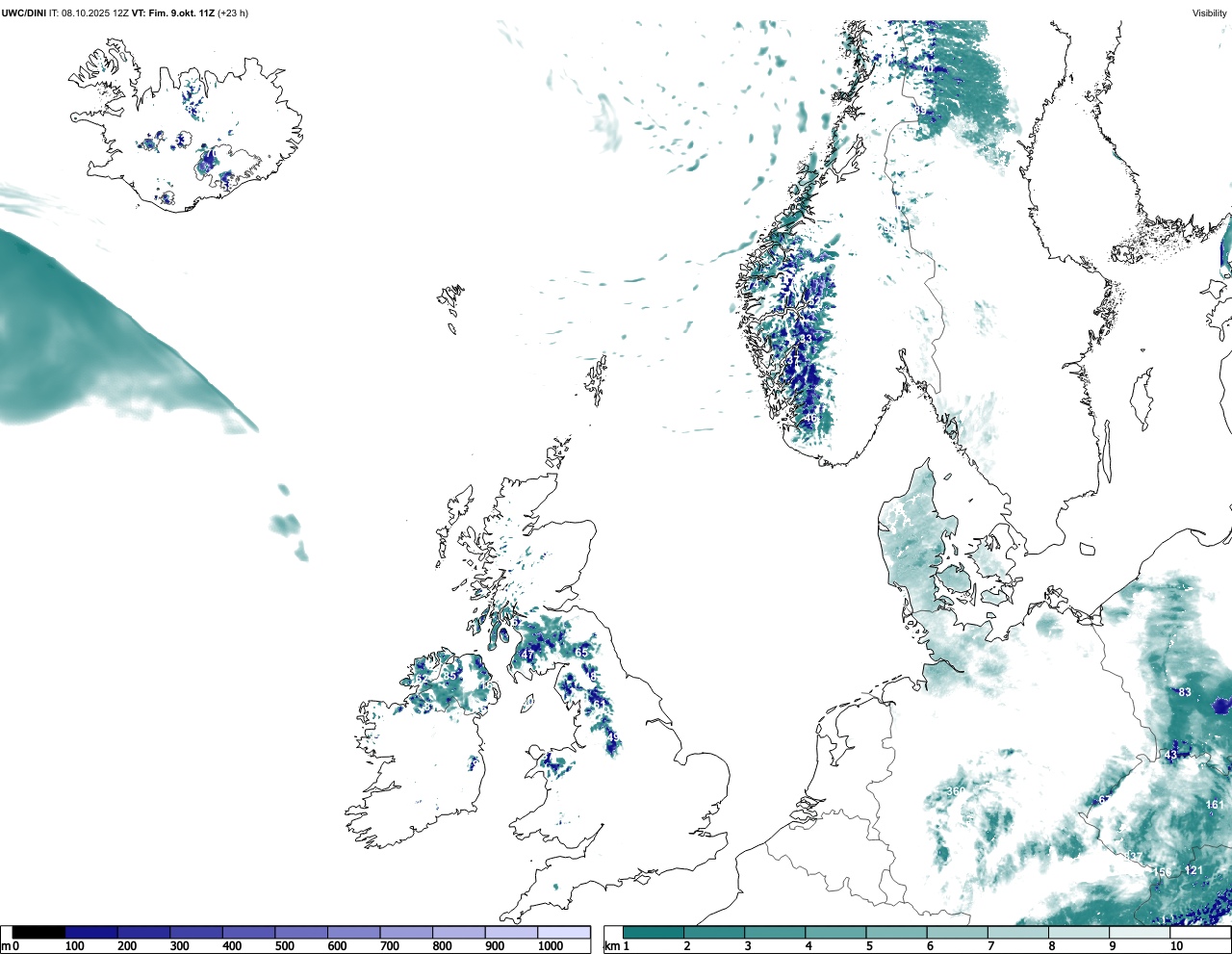Select the 8–9 km legend swatch
The height and width of the screenshot is (954, 1232).
coord(1078,933)
